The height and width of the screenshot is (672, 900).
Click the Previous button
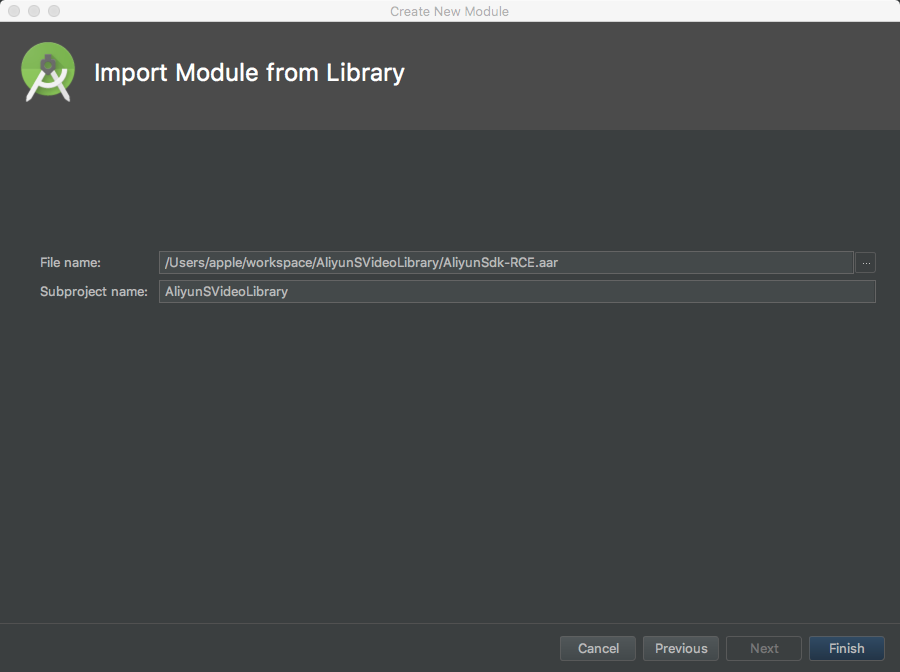coord(681,648)
